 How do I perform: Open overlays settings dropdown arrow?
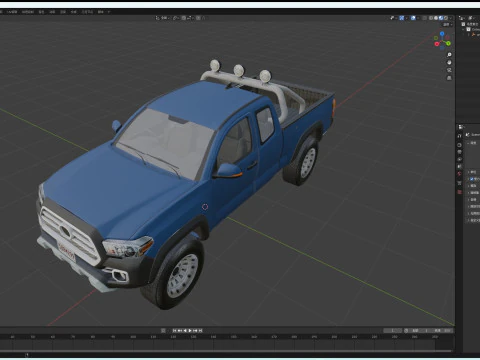point(418,18)
